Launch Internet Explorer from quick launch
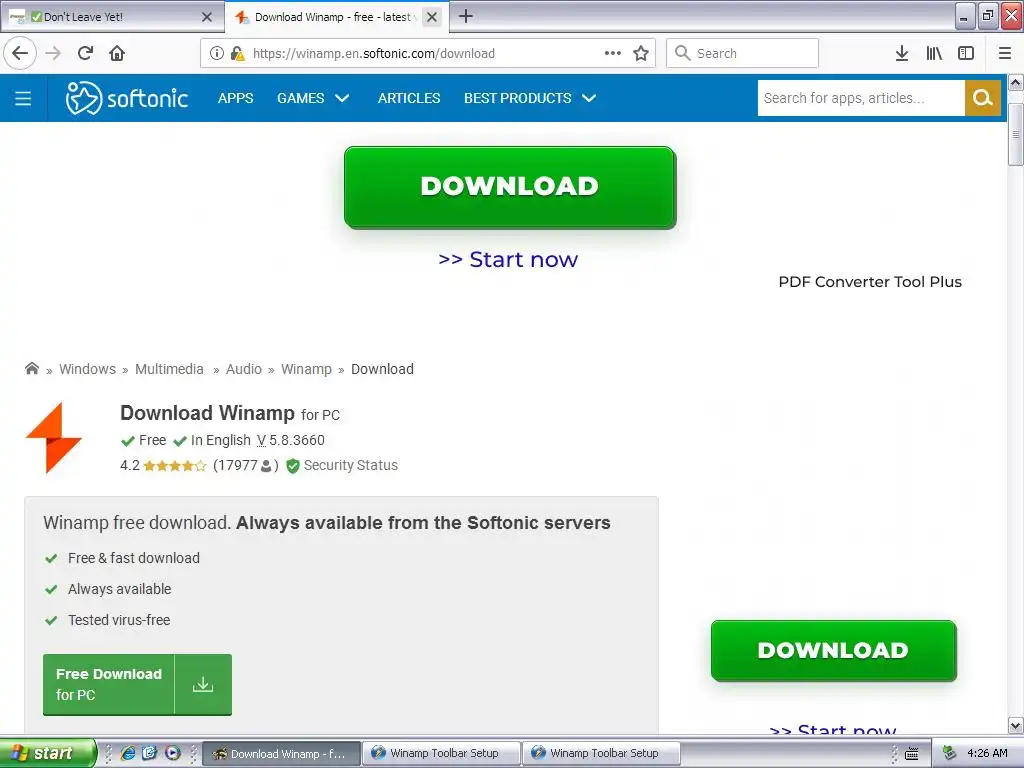Image resolution: width=1024 pixels, height=768 pixels. (x=128, y=753)
